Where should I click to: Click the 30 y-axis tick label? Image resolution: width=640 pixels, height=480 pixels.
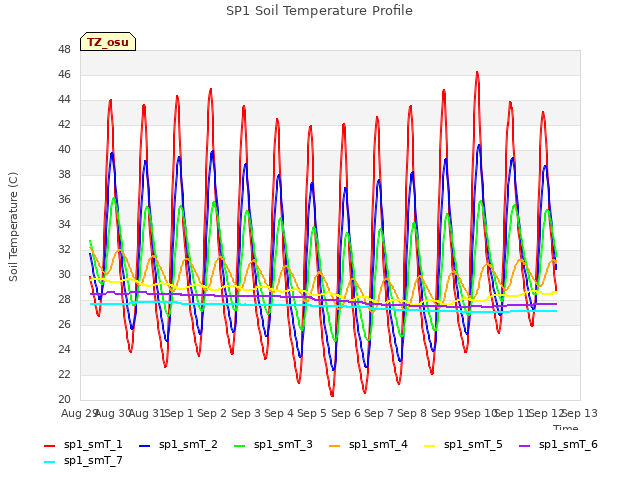64,274
